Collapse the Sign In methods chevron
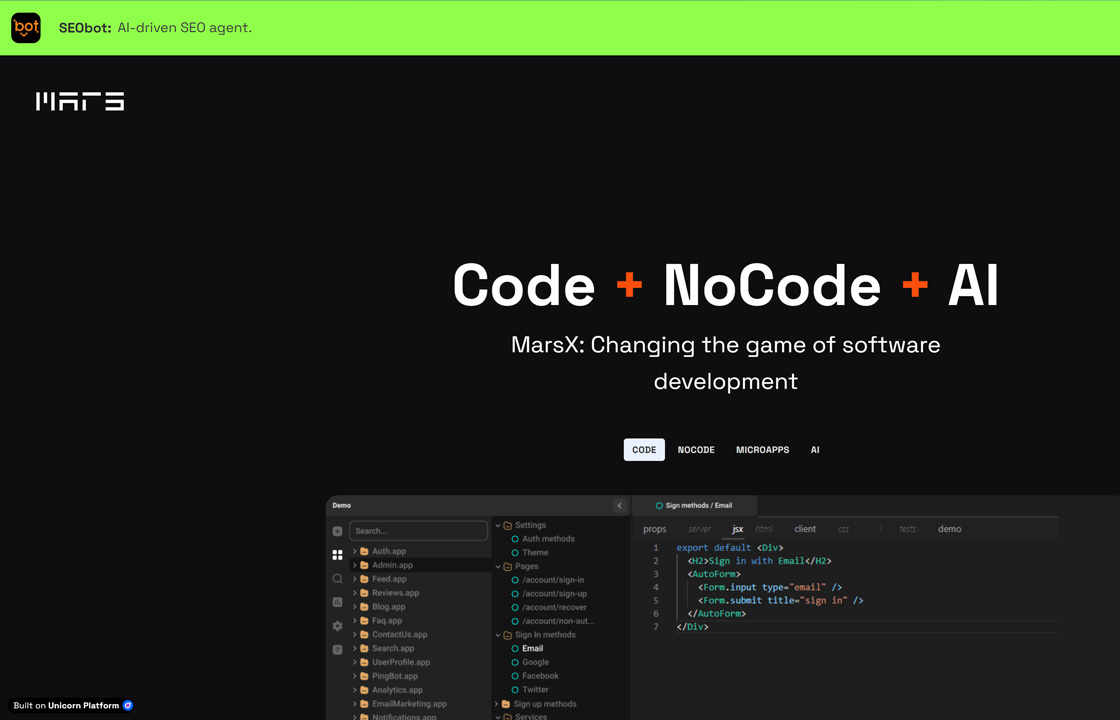This screenshot has height=720, width=1120. tap(498, 635)
